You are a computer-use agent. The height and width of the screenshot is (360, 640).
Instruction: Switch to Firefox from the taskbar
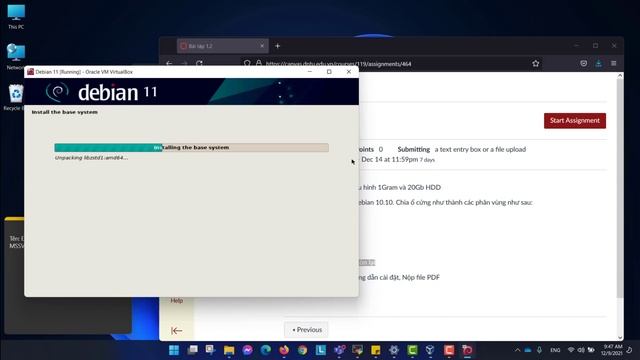(x=284, y=350)
